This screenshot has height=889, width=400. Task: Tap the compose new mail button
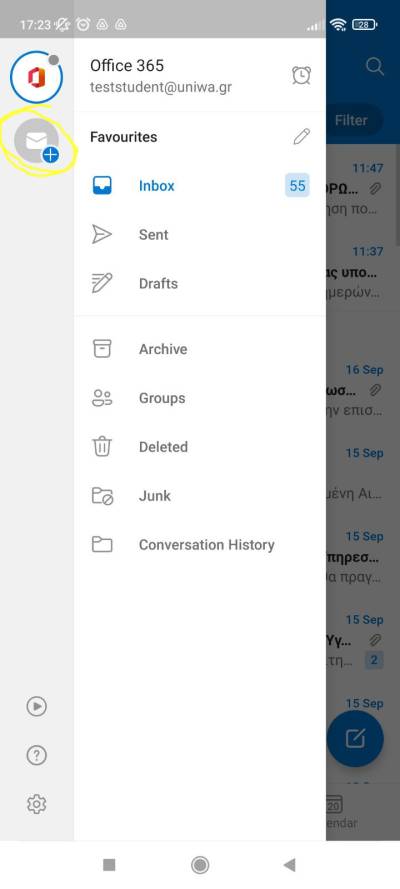356,738
